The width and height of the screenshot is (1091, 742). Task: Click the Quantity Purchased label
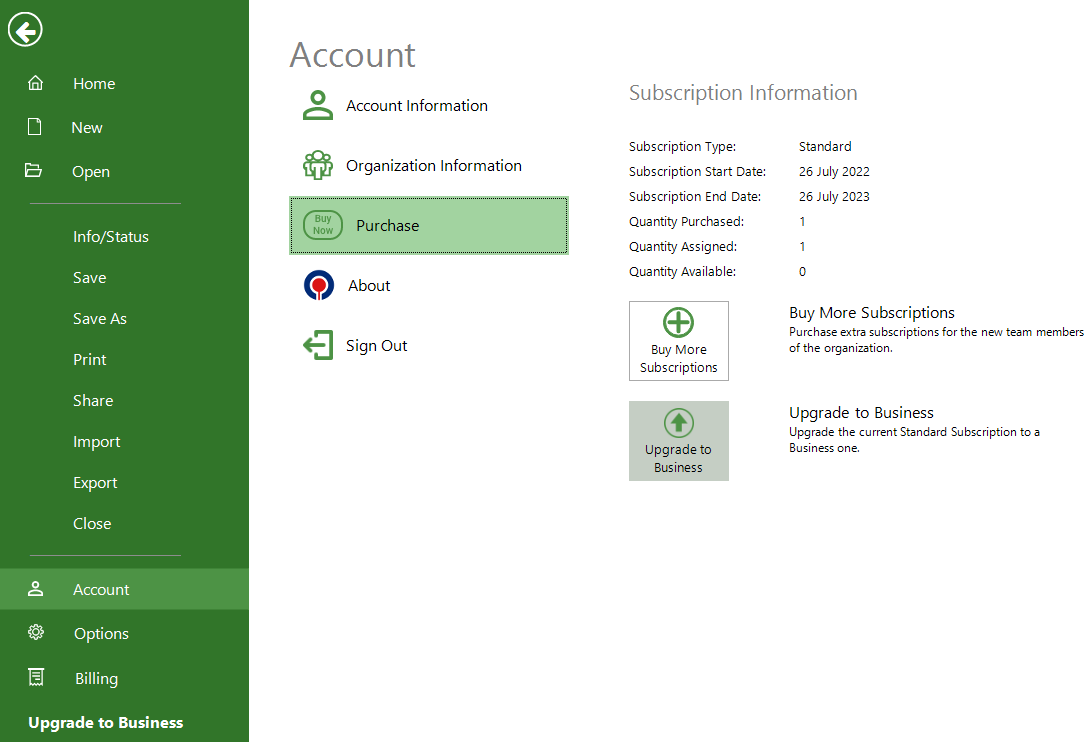pos(686,221)
